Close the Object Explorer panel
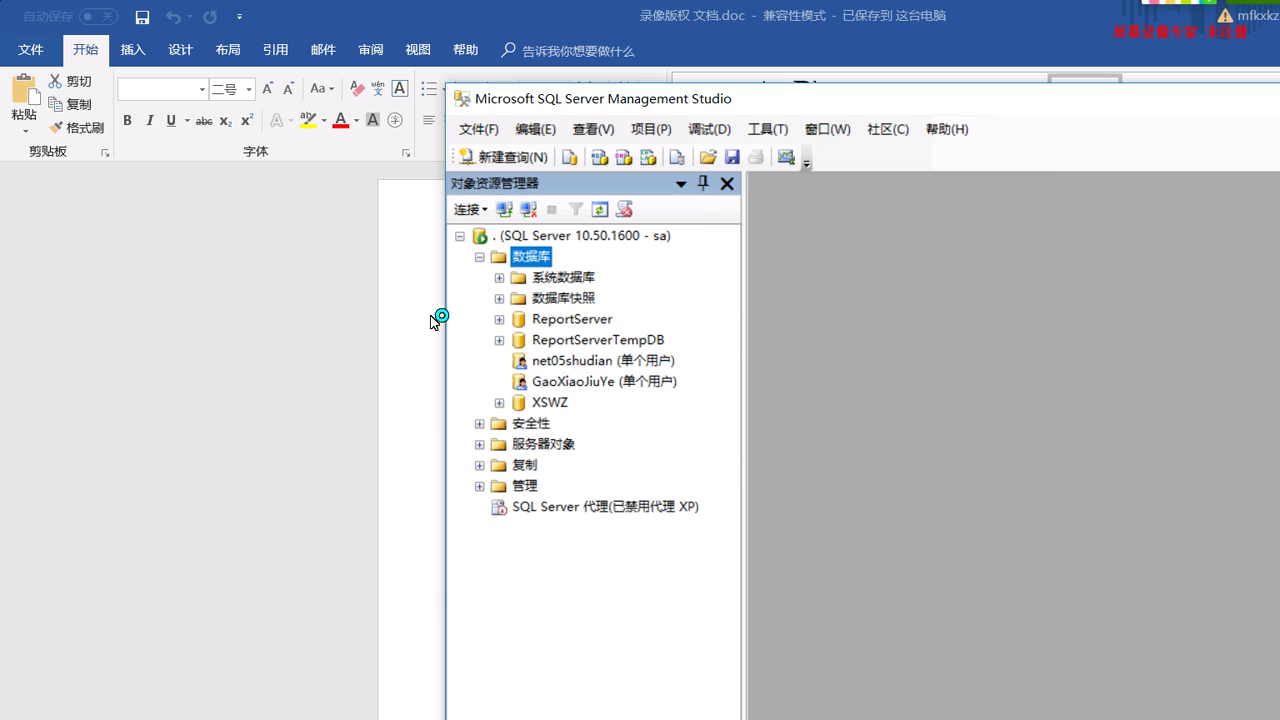This screenshot has width=1280, height=720. pyautogui.click(x=727, y=183)
